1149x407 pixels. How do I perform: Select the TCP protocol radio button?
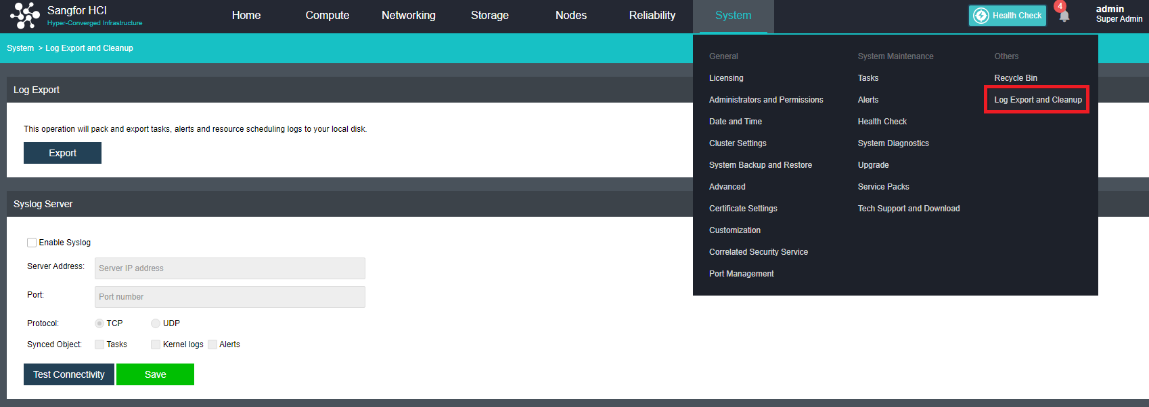tap(99, 323)
